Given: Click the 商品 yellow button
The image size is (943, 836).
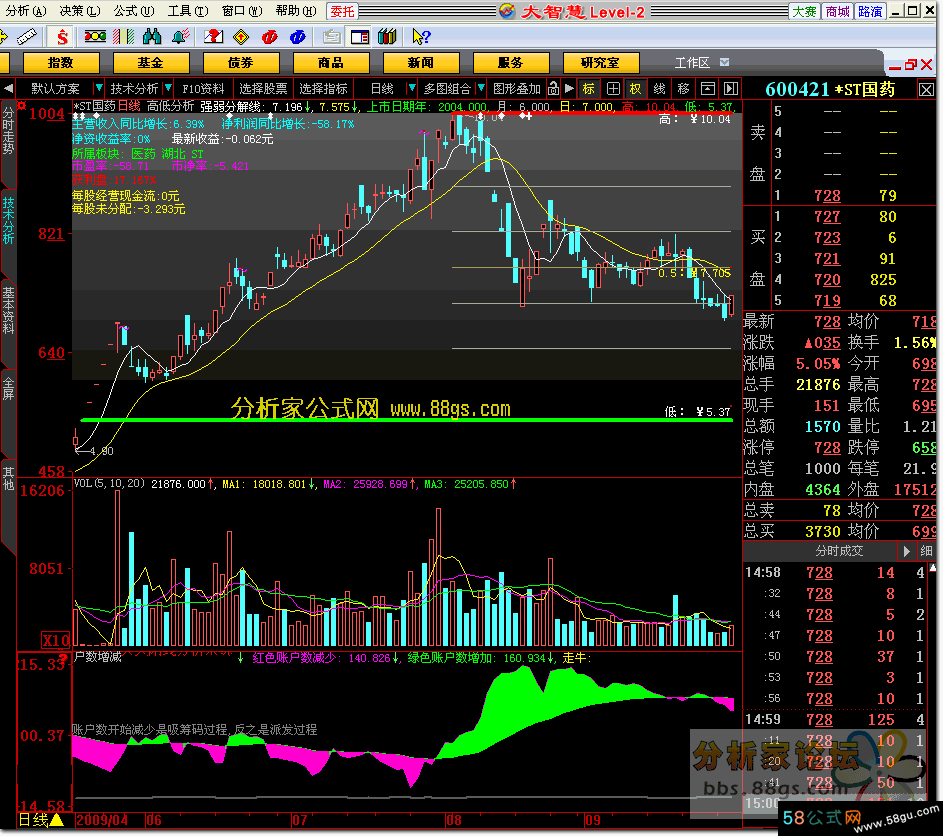Looking at the screenshot, I should pyautogui.click(x=331, y=63).
